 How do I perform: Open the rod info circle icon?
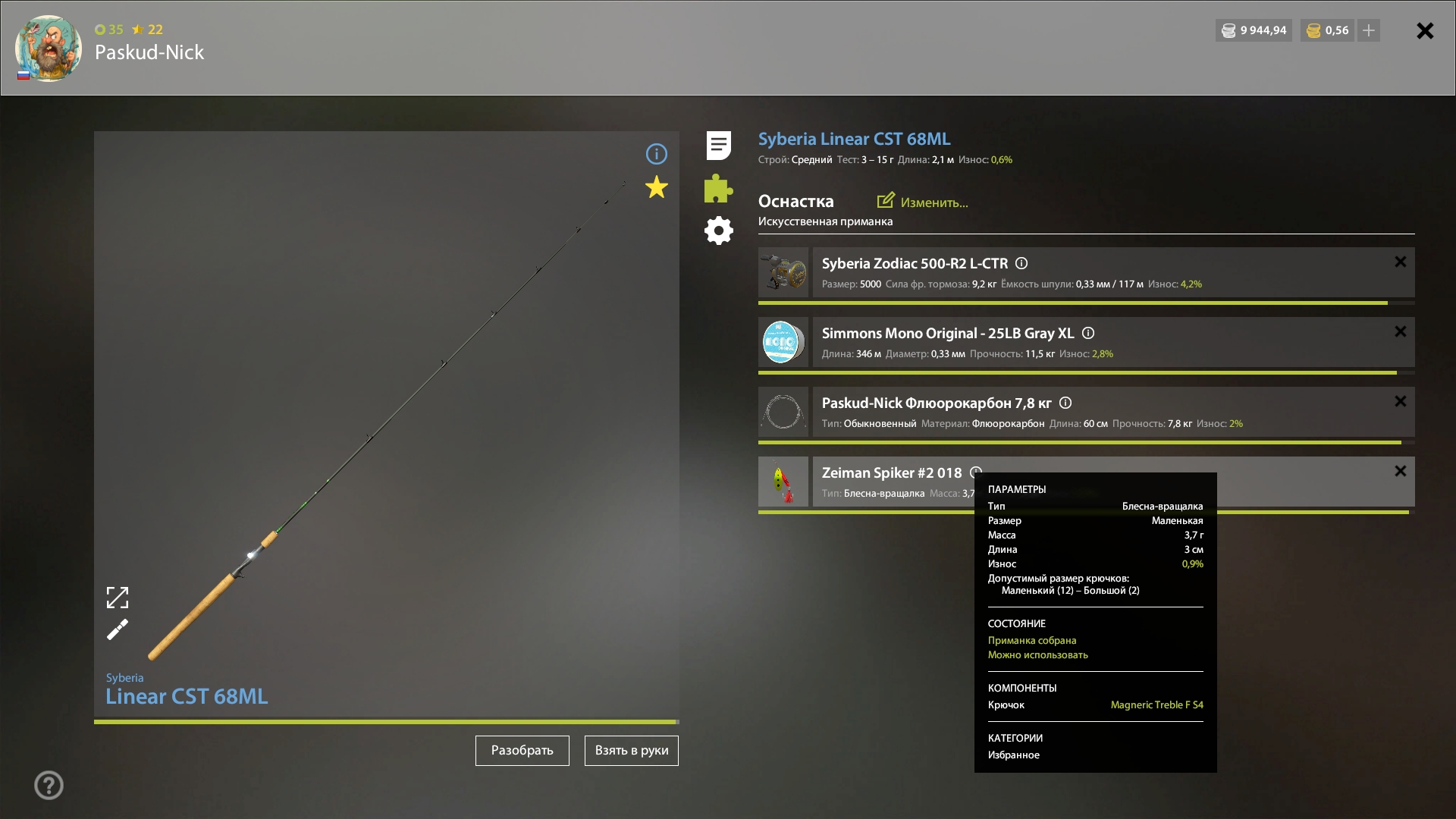(657, 154)
